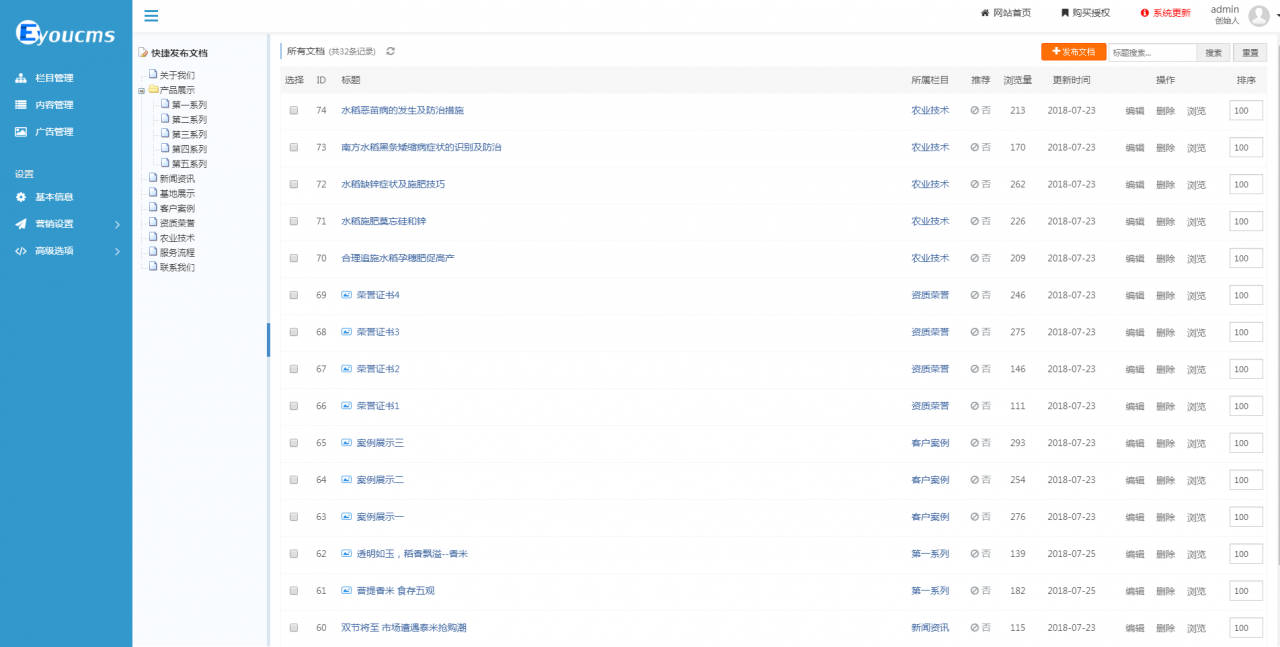Focus the 标题搜索 search input field
The image size is (1280, 647).
pyautogui.click(x=1153, y=52)
